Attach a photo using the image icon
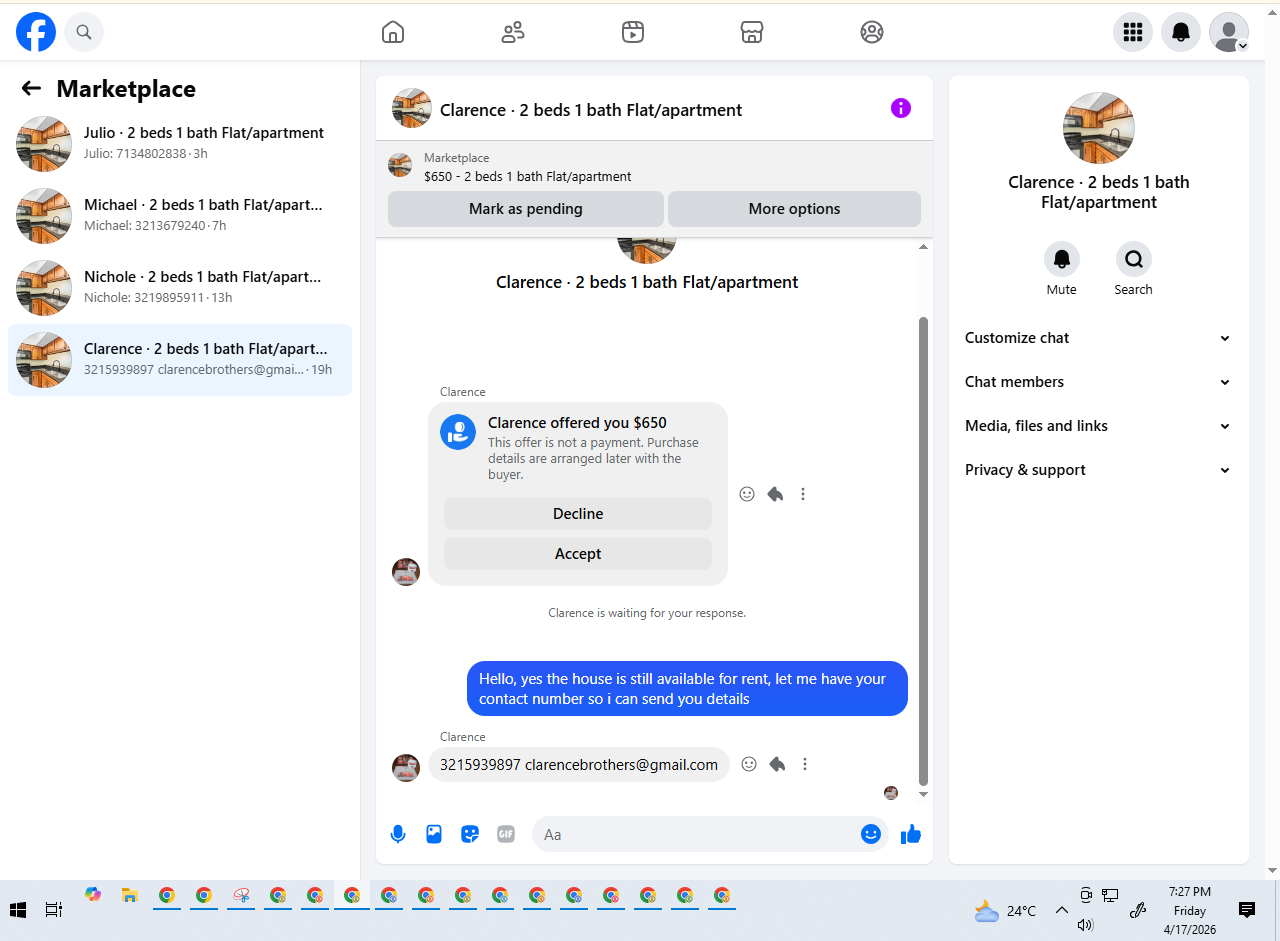 point(434,834)
